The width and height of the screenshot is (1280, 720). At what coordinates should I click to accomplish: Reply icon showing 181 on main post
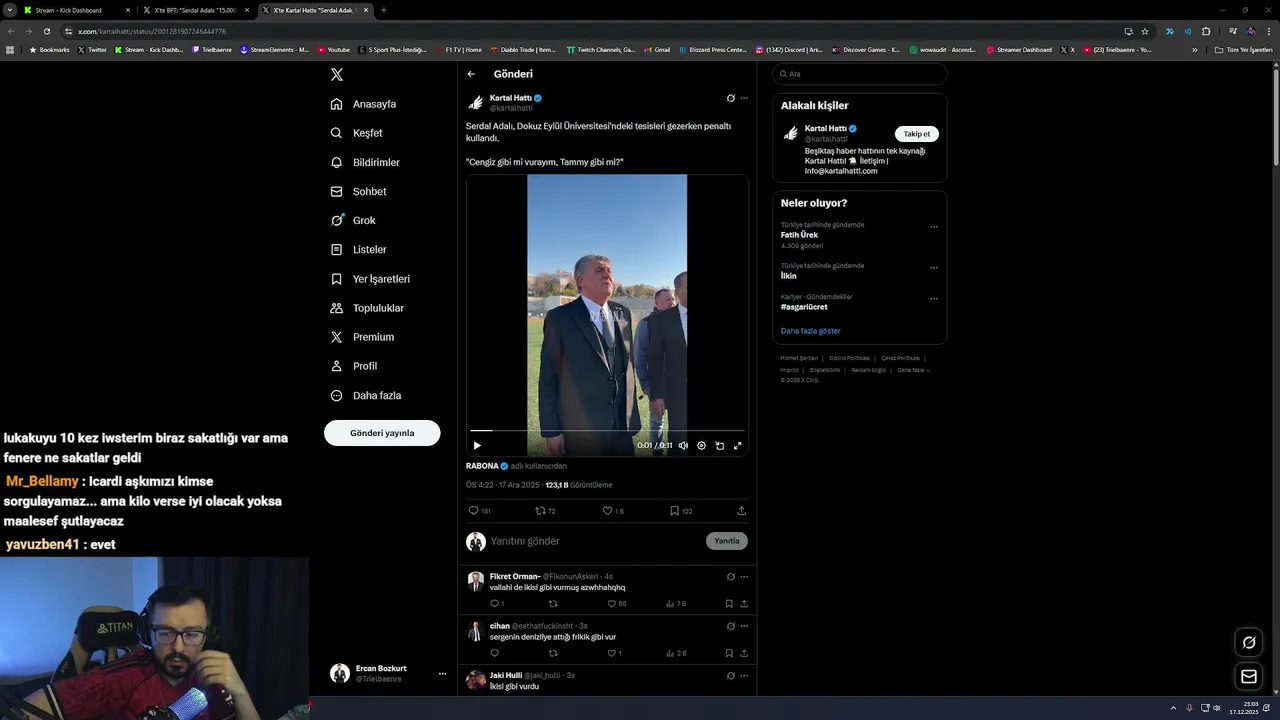(479, 511)
